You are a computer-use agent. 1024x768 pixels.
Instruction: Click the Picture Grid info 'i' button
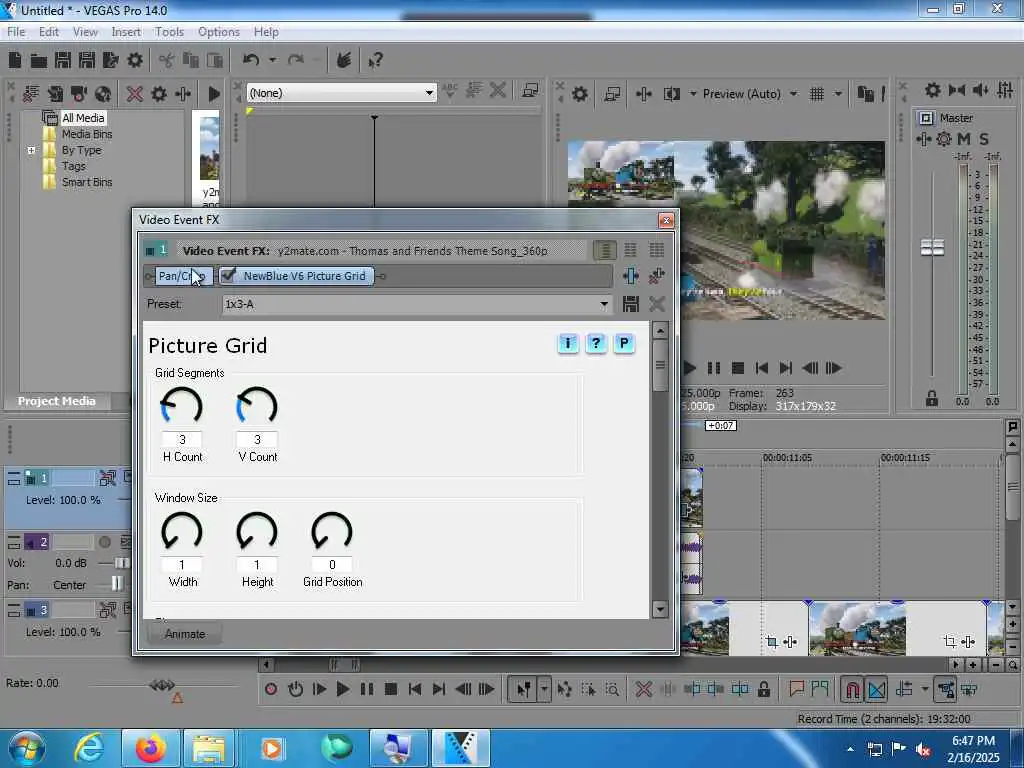pos(568,344)
